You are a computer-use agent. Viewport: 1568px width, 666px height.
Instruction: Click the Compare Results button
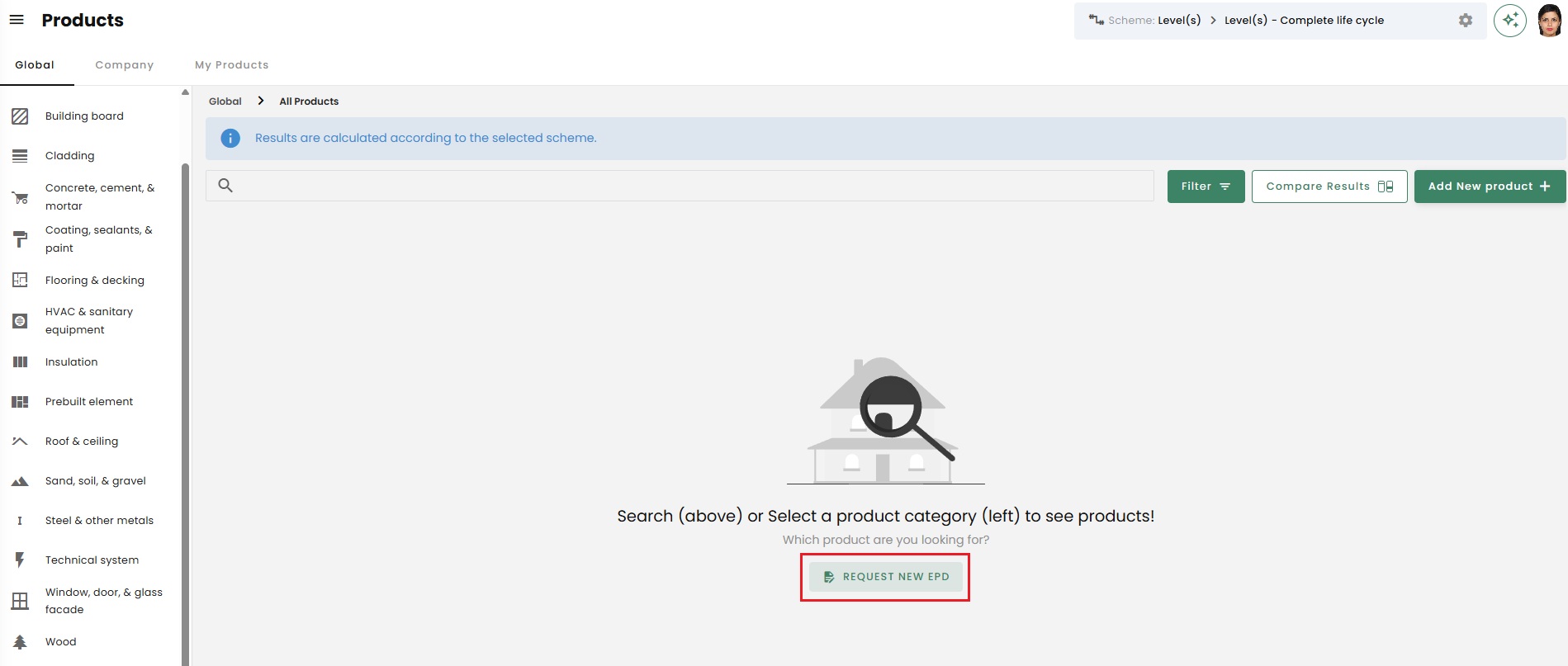coord(1329,187)
